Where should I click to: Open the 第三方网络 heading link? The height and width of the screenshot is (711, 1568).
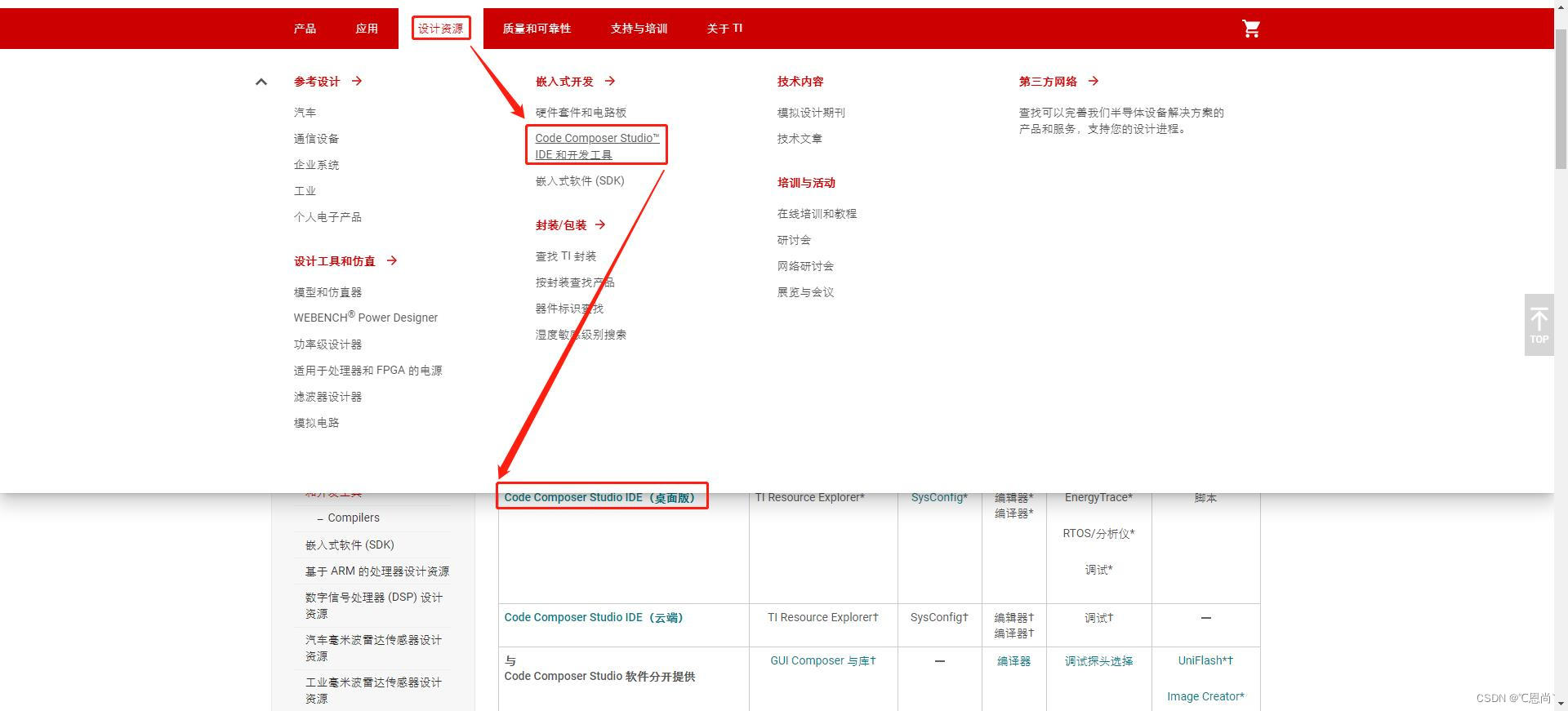[x=1048, y=82]
